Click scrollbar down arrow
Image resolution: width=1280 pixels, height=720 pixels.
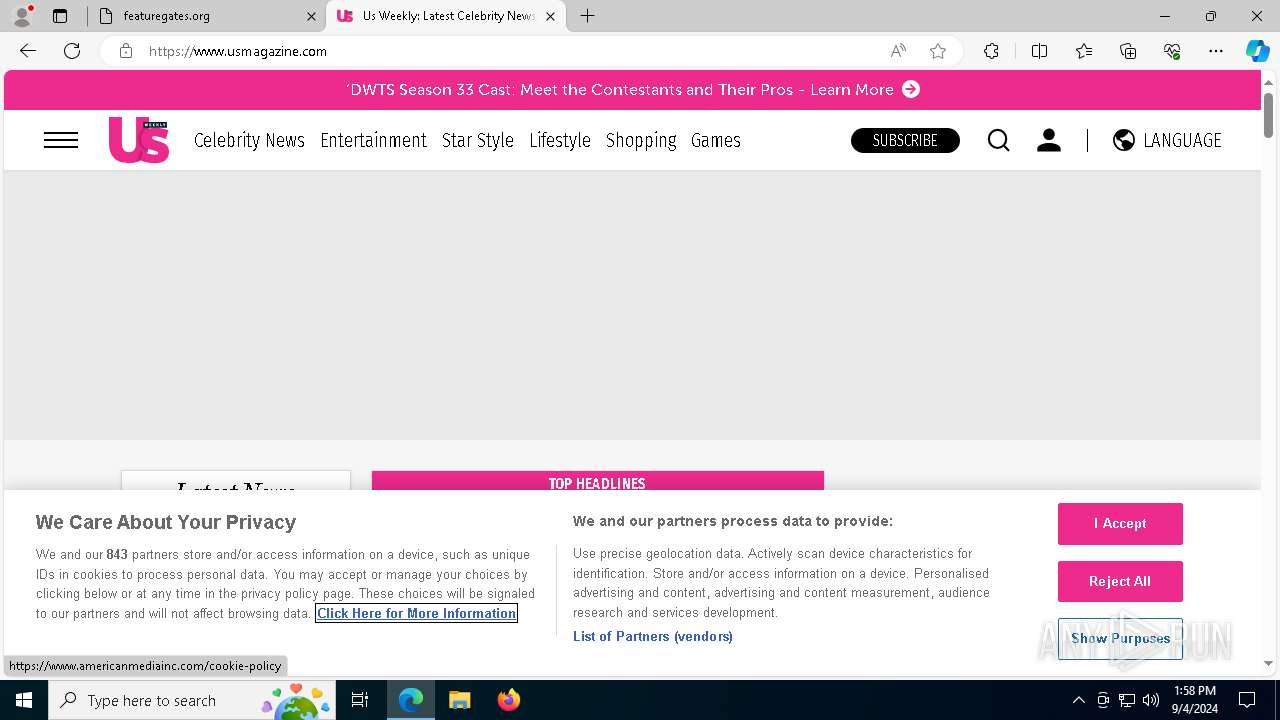[x=1268, y=663]
